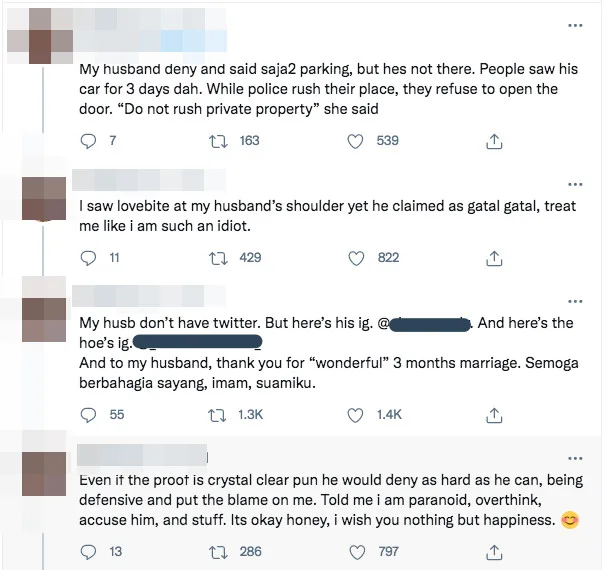Reply to the lovebite tweet with 11 replies
602x570 pixels.
pyautogui.click(x=87, y=258)
